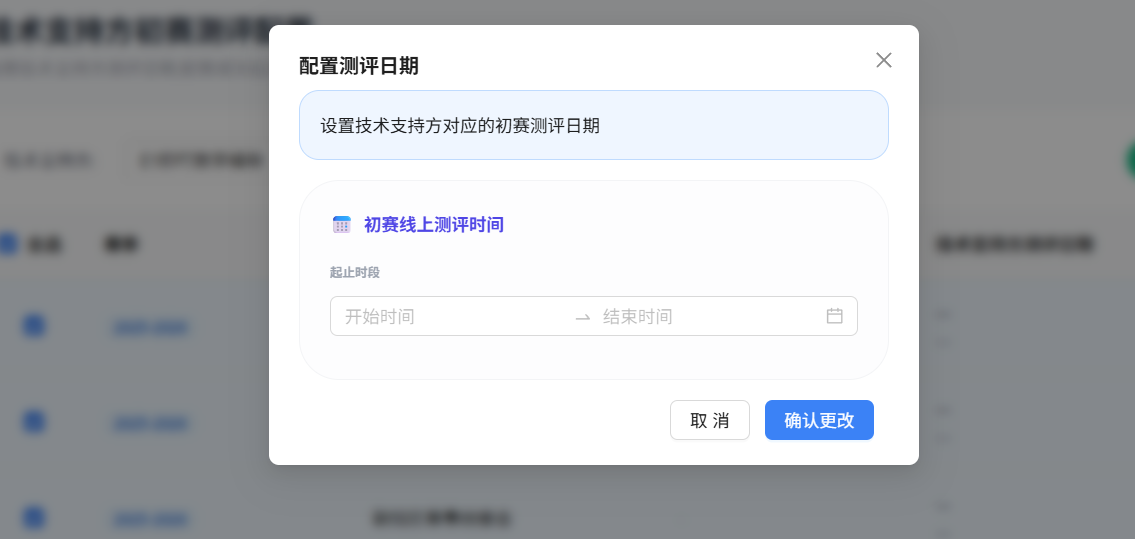Close the 配置测评日期 dialog
Screen dimensions: 1135x539
(x=883, y=60)
